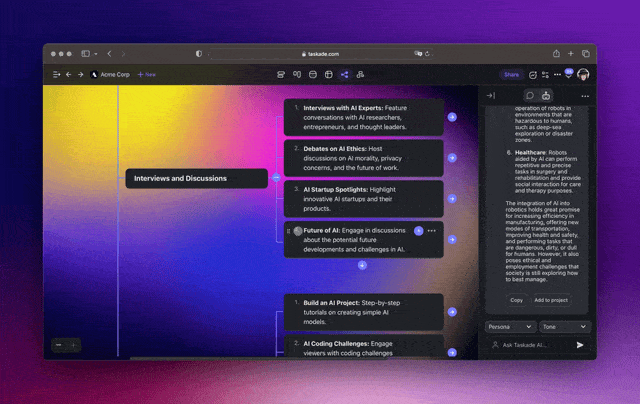The height and width of the screenshot is (404, 640).
Task: Collapse the Interviews and Discussions branch toggle
Action: 276,178
